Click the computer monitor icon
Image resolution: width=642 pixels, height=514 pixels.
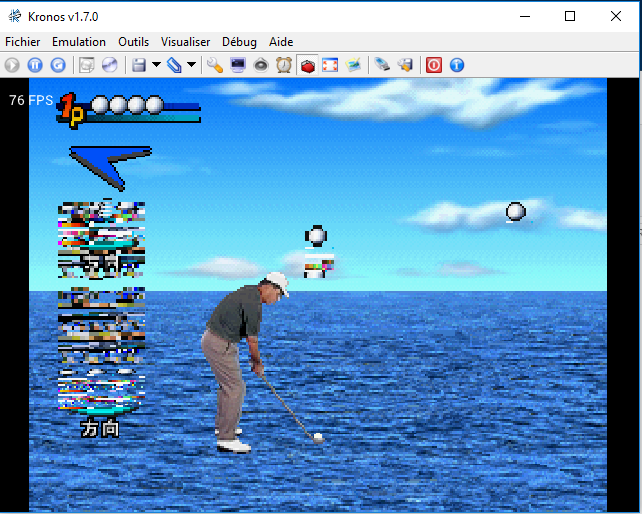tap(238, 65)
